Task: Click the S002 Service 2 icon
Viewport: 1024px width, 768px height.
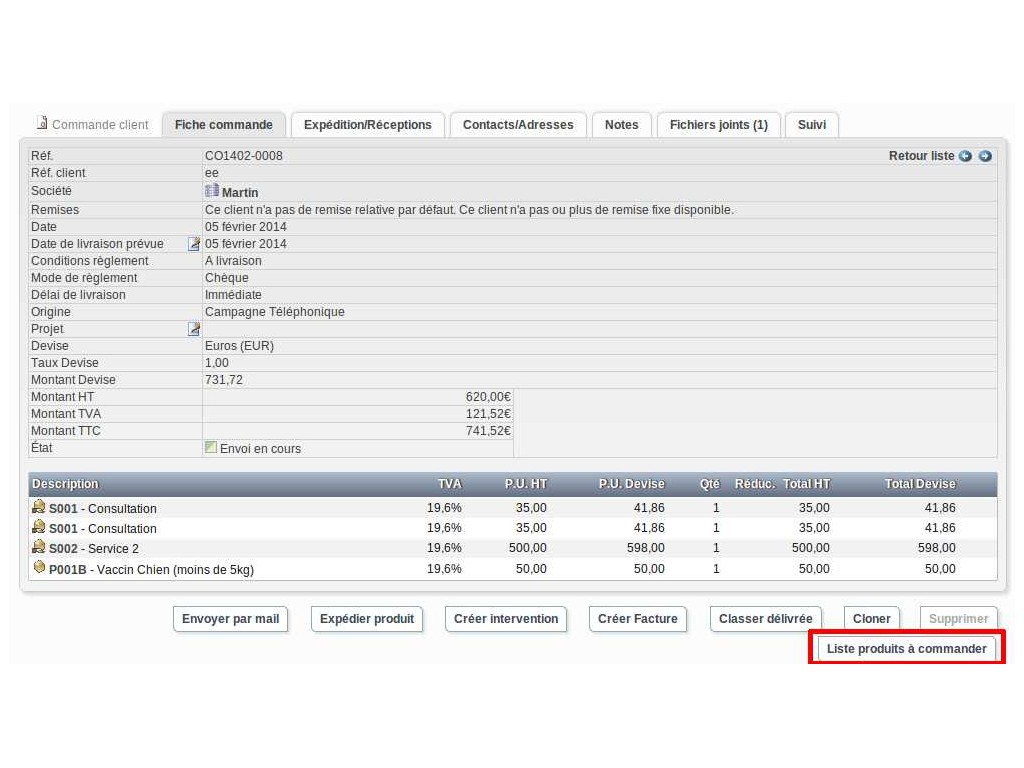Action: pos(39,547)
